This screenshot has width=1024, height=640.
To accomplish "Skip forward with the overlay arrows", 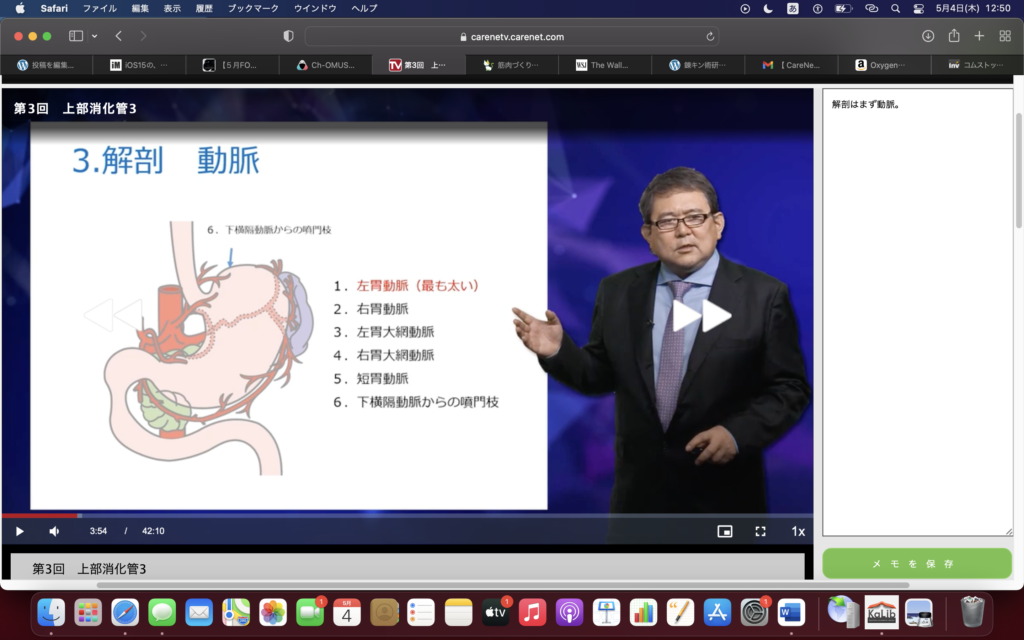I will (701, 315).
